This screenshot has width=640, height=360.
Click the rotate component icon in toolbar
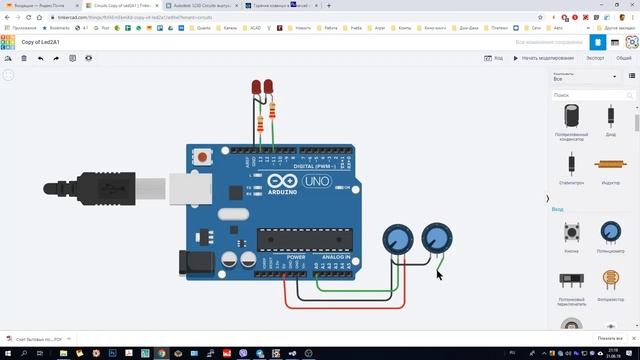click(8, 58)
